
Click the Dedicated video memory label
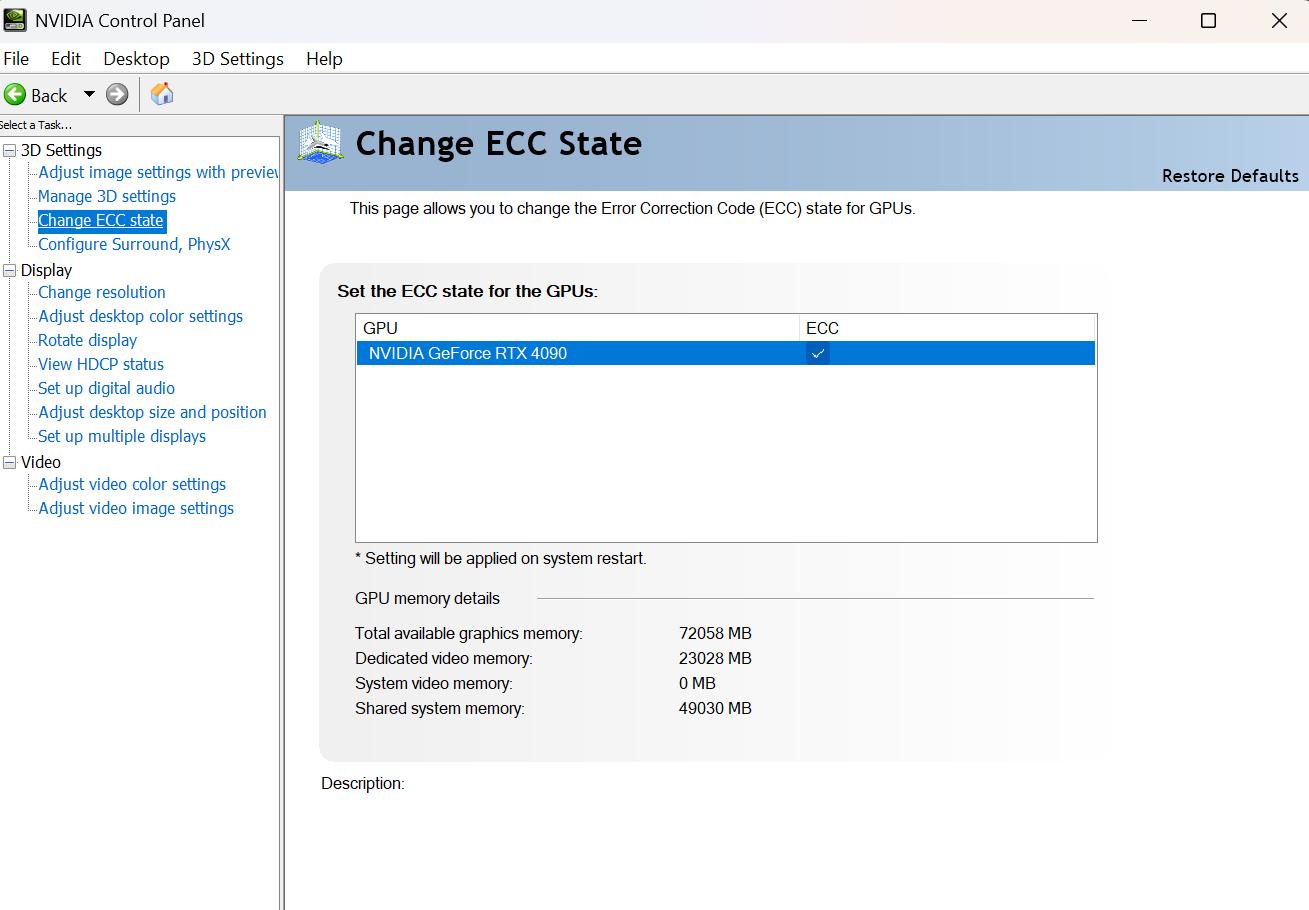click(444, 659)
